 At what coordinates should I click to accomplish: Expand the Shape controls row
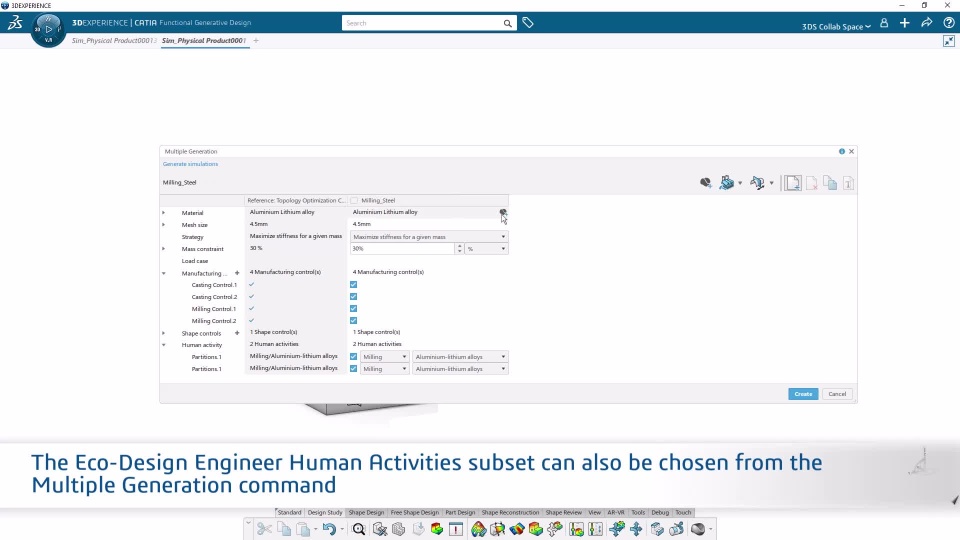(163, 333)
